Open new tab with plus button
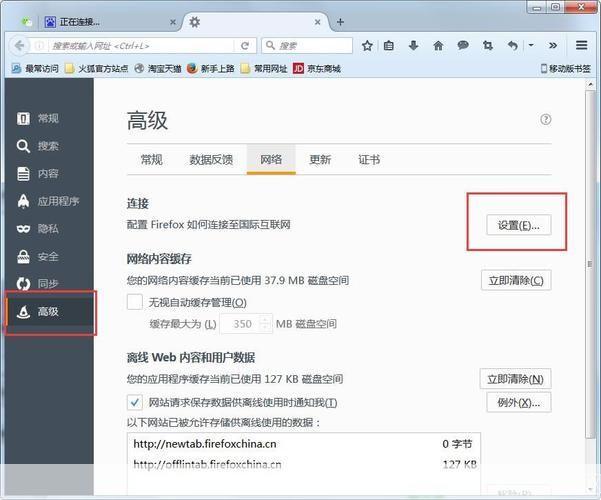The image size is (601, 500). 340,21
